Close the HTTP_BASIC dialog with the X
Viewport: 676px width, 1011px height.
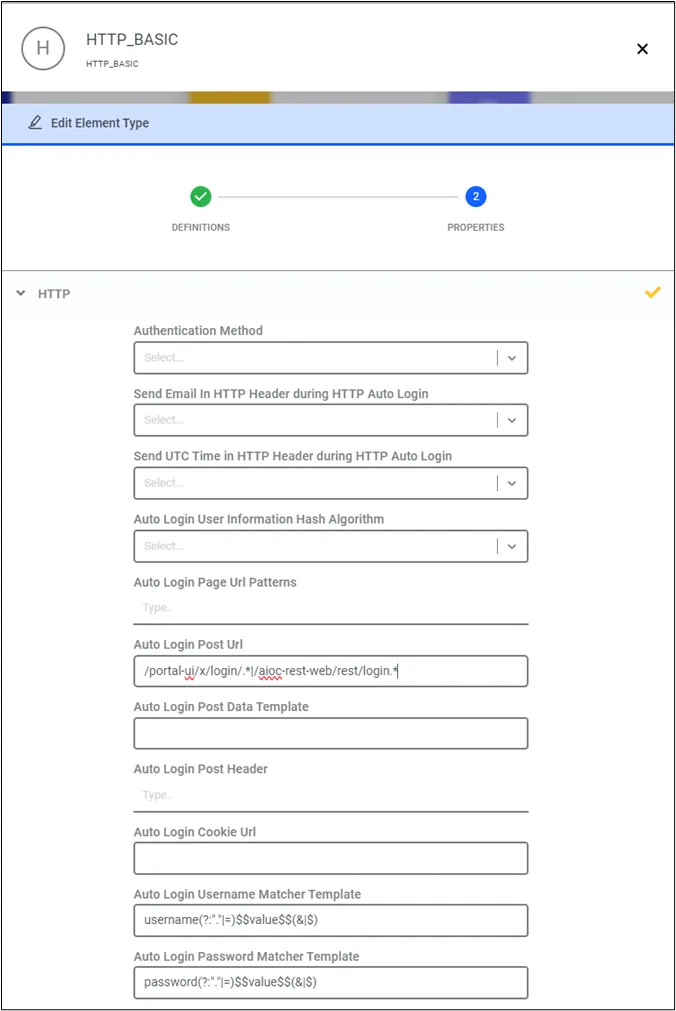click(x=642, y=49)
